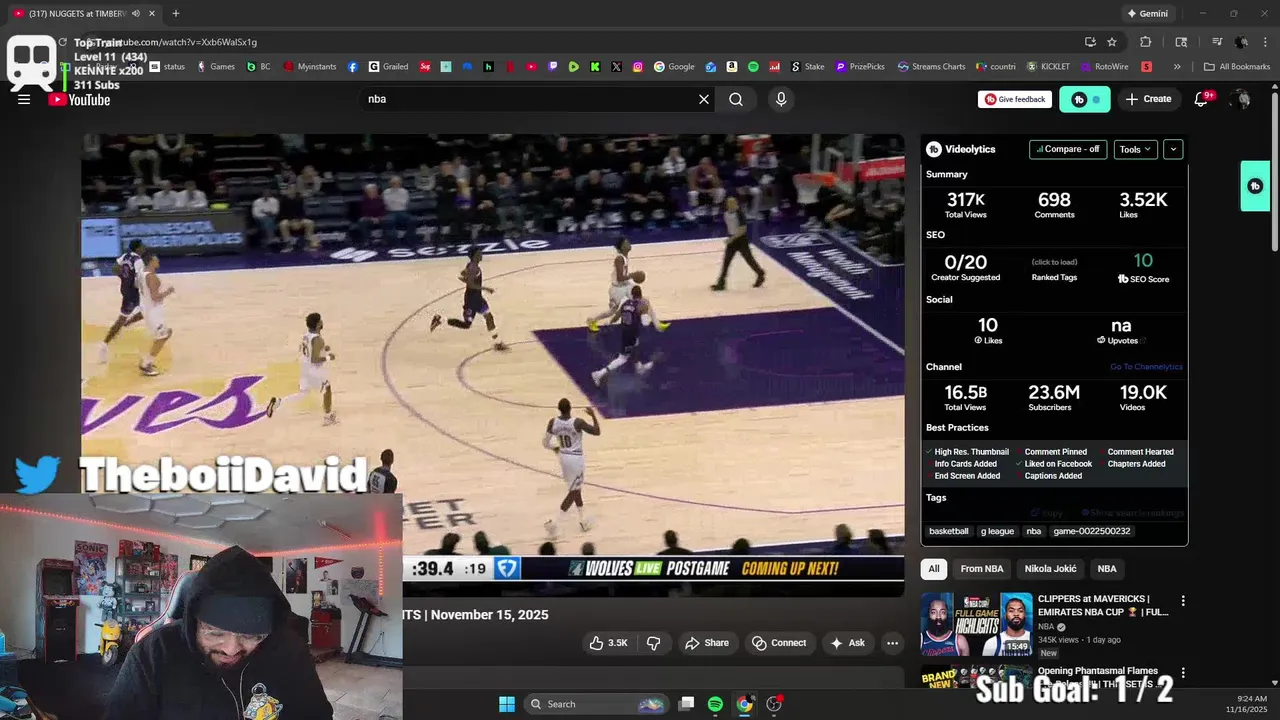Image resolution: width=1280 pixels, height=720 pixels.
Task: Mute the Nuggets at Timberwolves tab audio
Action: click(x=136, y=14)
